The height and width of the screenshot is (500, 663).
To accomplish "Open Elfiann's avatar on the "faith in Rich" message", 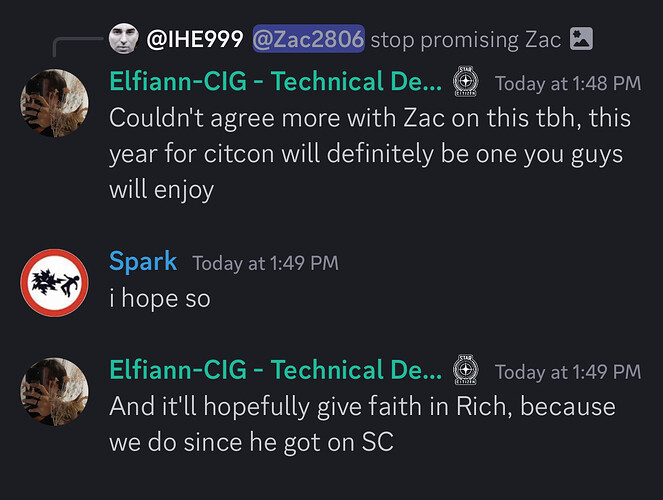I will 55,392.
